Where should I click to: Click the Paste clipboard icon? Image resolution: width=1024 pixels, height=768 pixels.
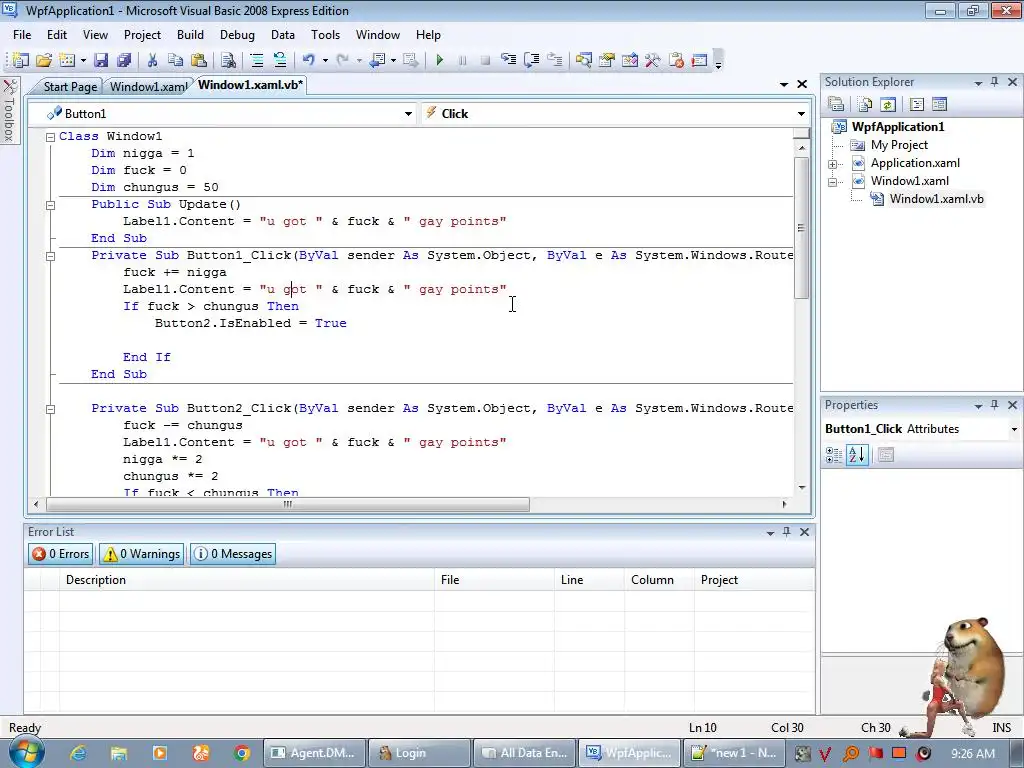[199, 61]
